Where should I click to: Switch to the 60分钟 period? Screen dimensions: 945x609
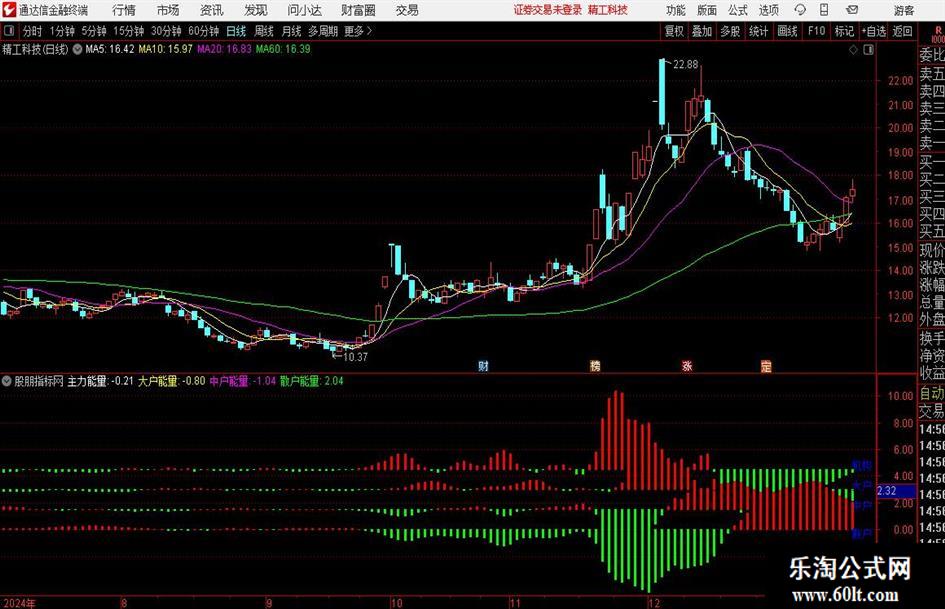coord(204,31)
